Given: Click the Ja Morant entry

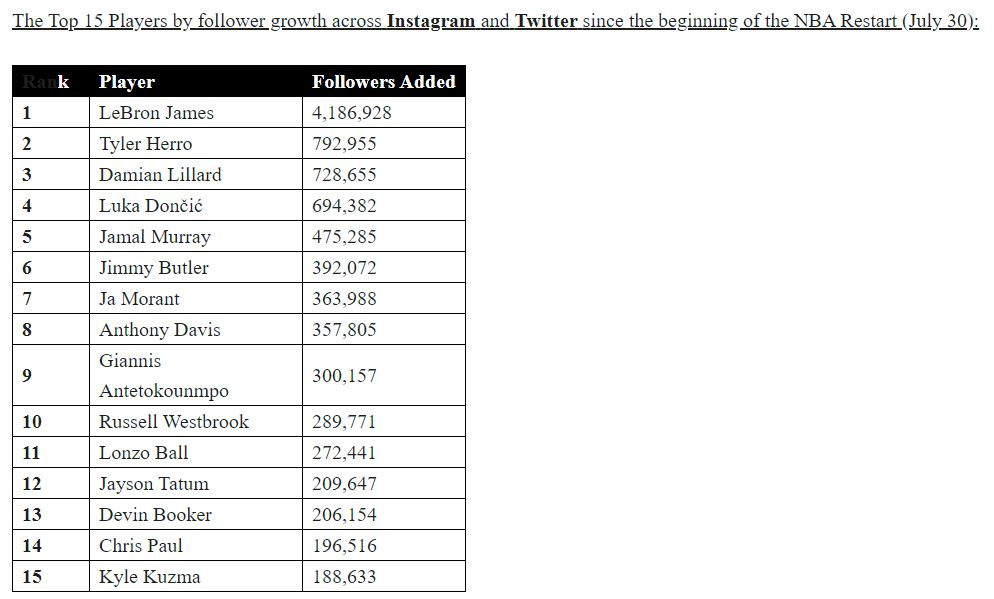Looking at the screenshot, I should coord(139,299).
